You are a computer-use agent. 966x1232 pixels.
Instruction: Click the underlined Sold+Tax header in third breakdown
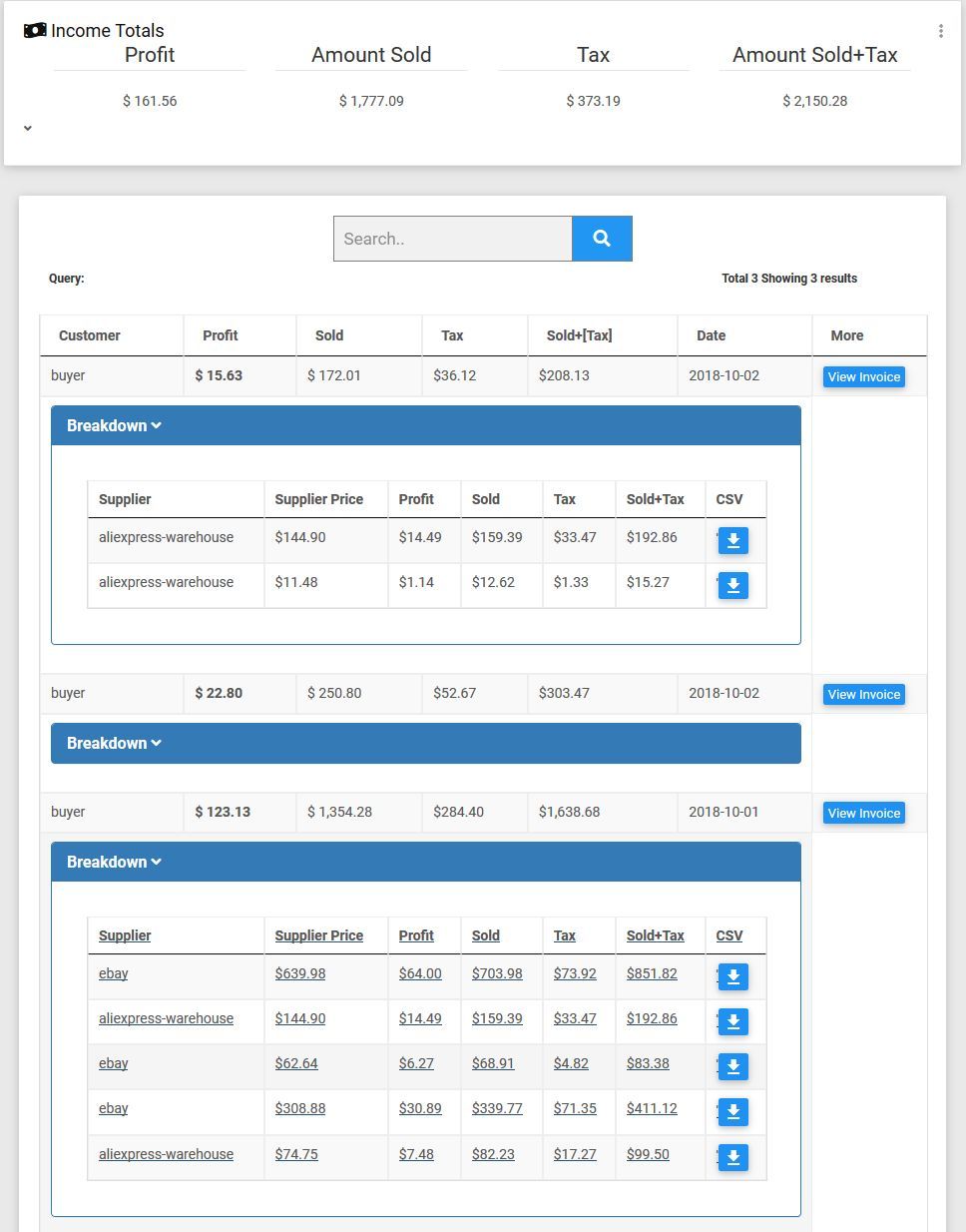656,935
